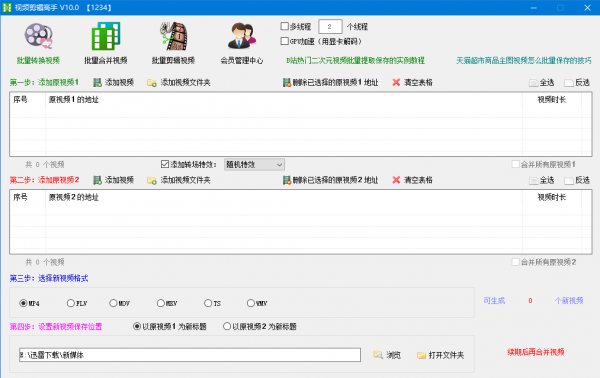This screenshot has height=378, width=600.
Task: Open B站热门二次元视频 tutorial link
Action: pos(355,60)
